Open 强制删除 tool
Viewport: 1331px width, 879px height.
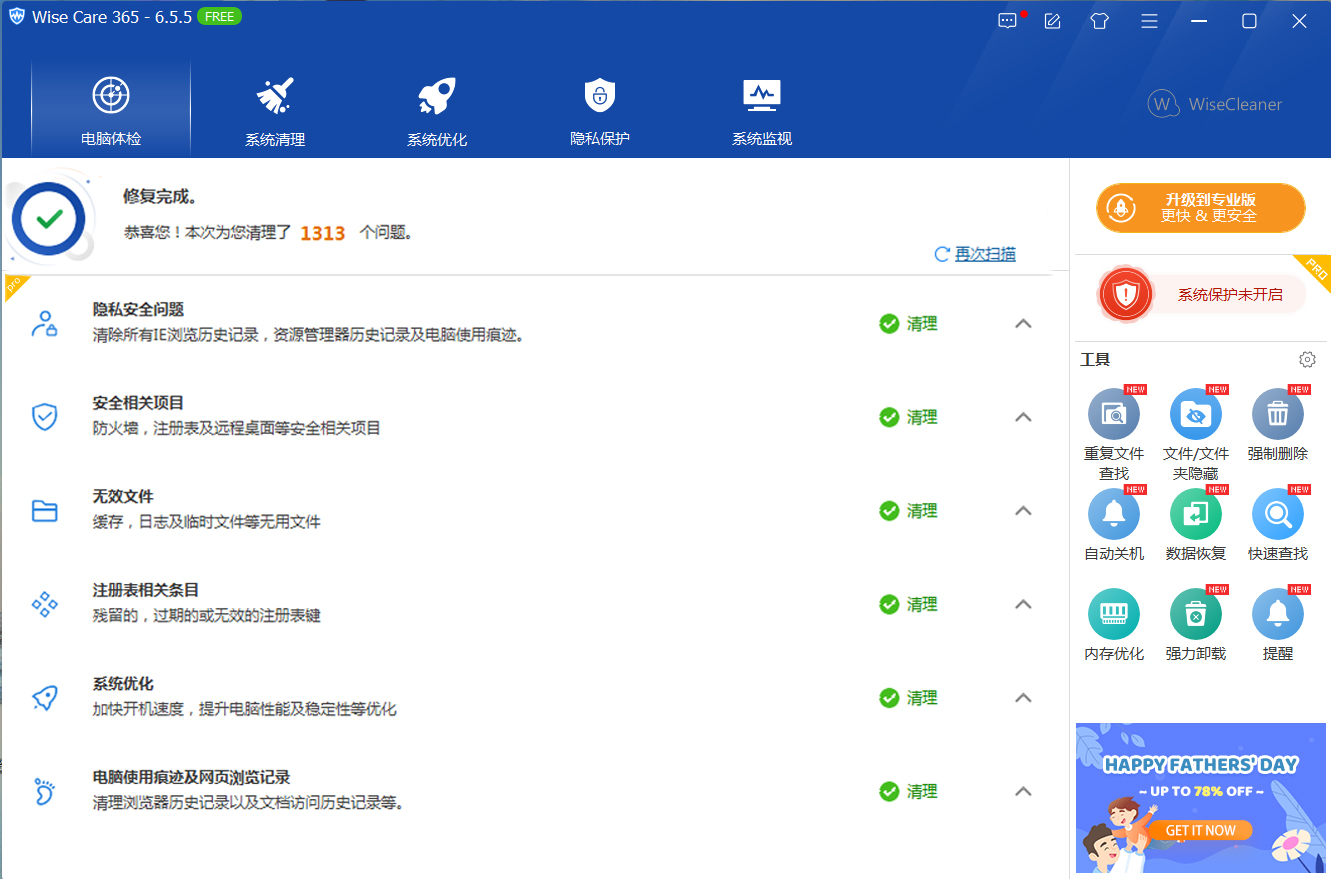[x=1278, y=426]
